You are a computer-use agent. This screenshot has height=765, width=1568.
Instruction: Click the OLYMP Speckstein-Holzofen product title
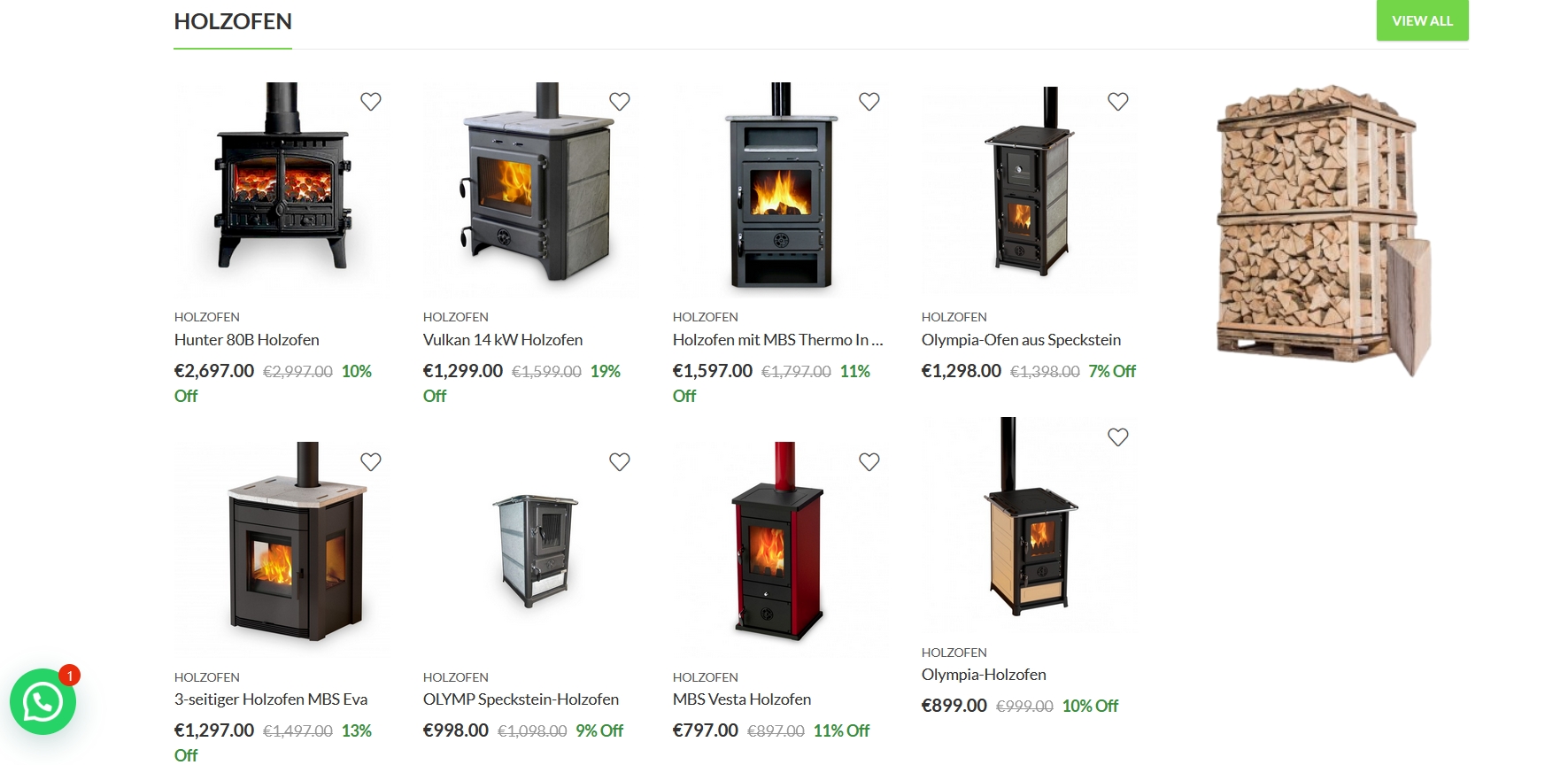tap(521, 699)
